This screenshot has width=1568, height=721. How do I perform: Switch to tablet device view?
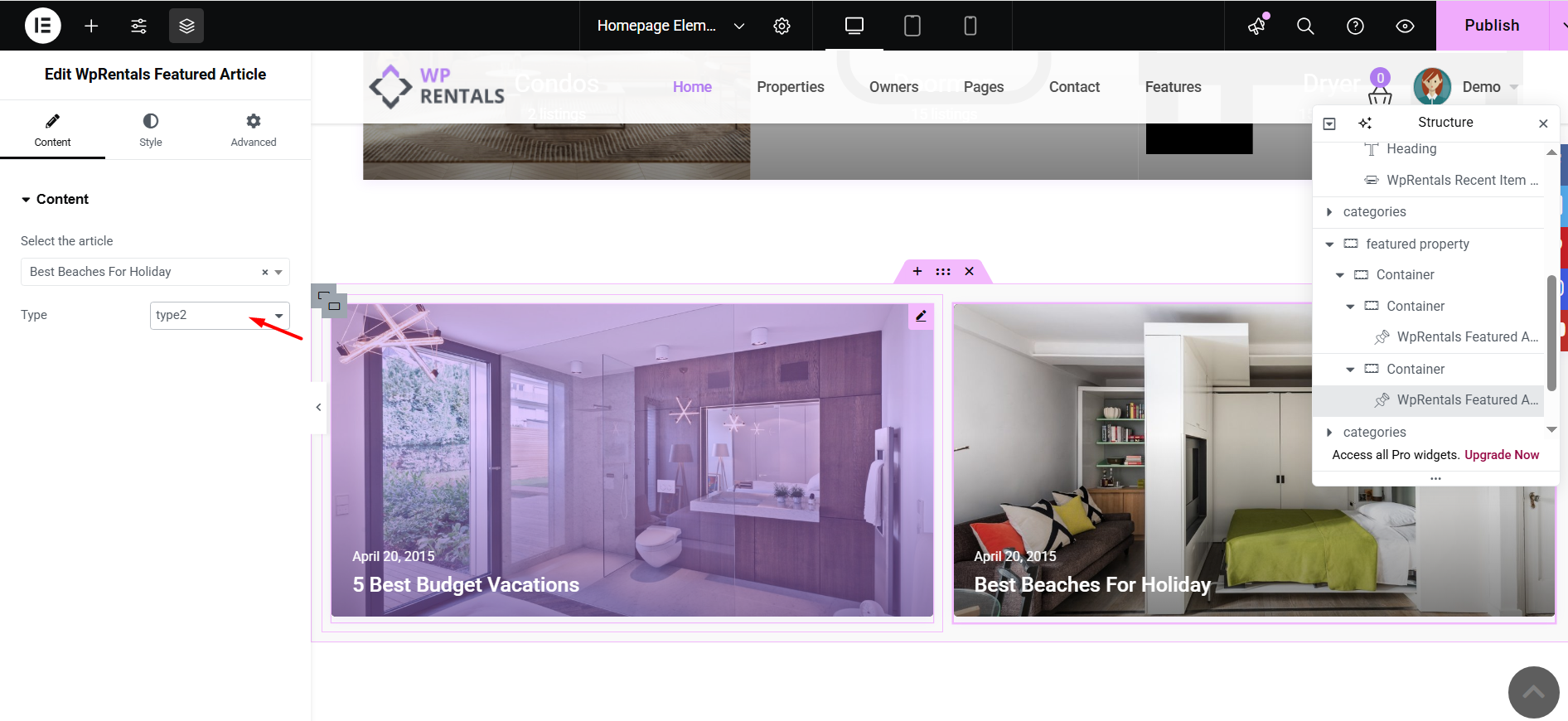[x=912, y=26]
